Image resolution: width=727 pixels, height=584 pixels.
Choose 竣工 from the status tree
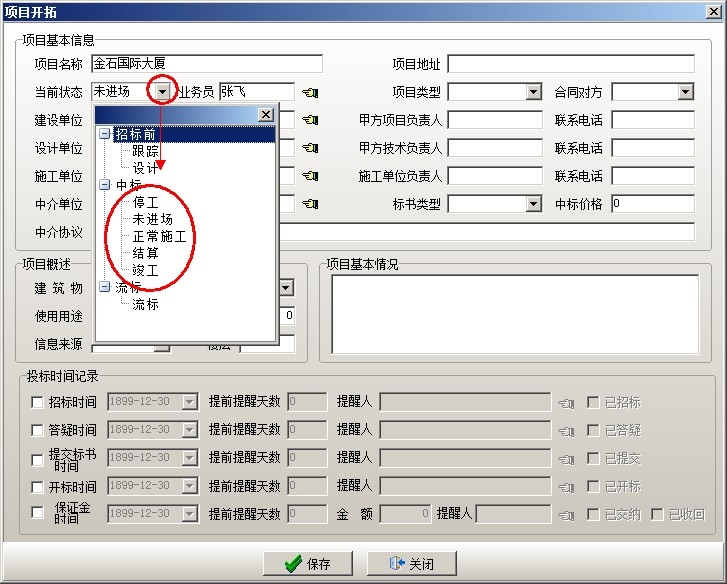[x=145, y=270]
